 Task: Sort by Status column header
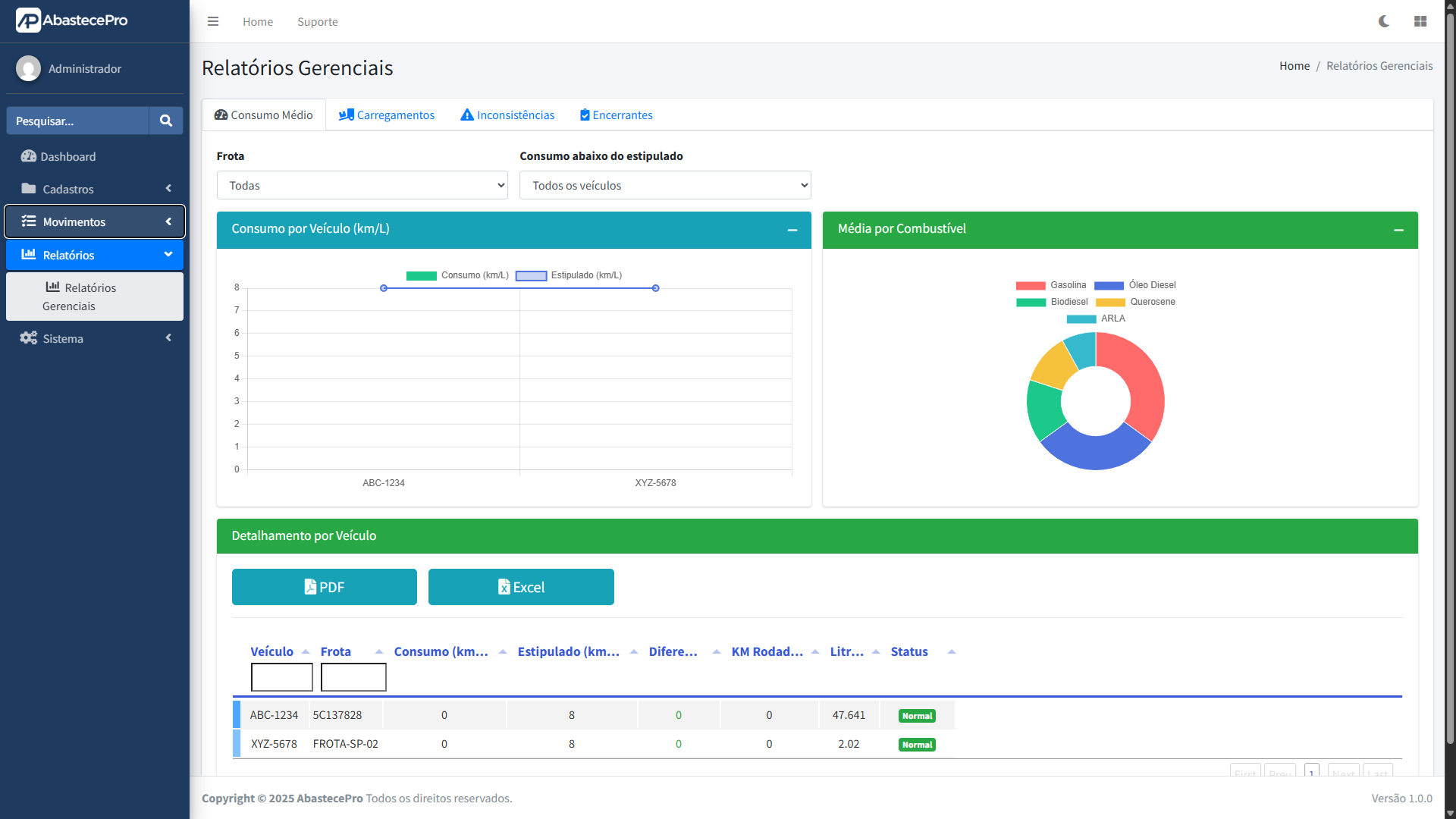coord(909,652)
